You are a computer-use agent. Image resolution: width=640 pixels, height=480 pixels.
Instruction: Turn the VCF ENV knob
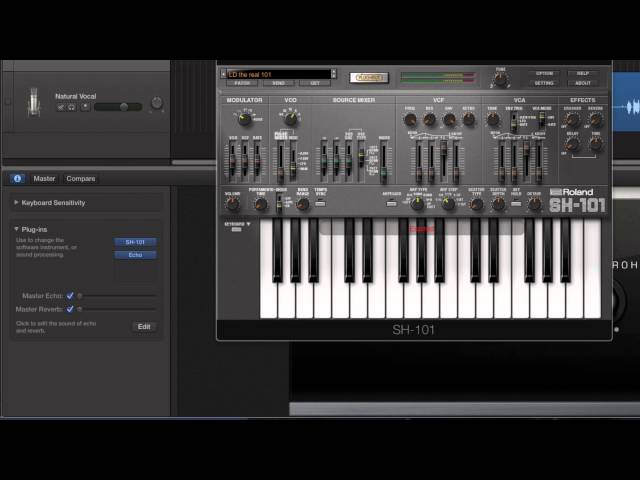[449, 120]
